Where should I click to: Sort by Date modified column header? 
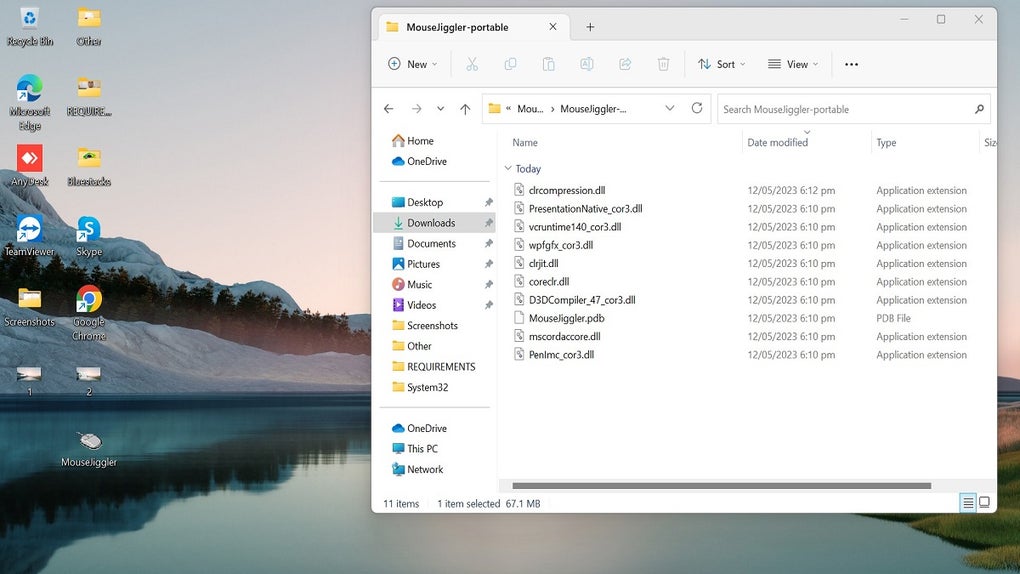777,143
